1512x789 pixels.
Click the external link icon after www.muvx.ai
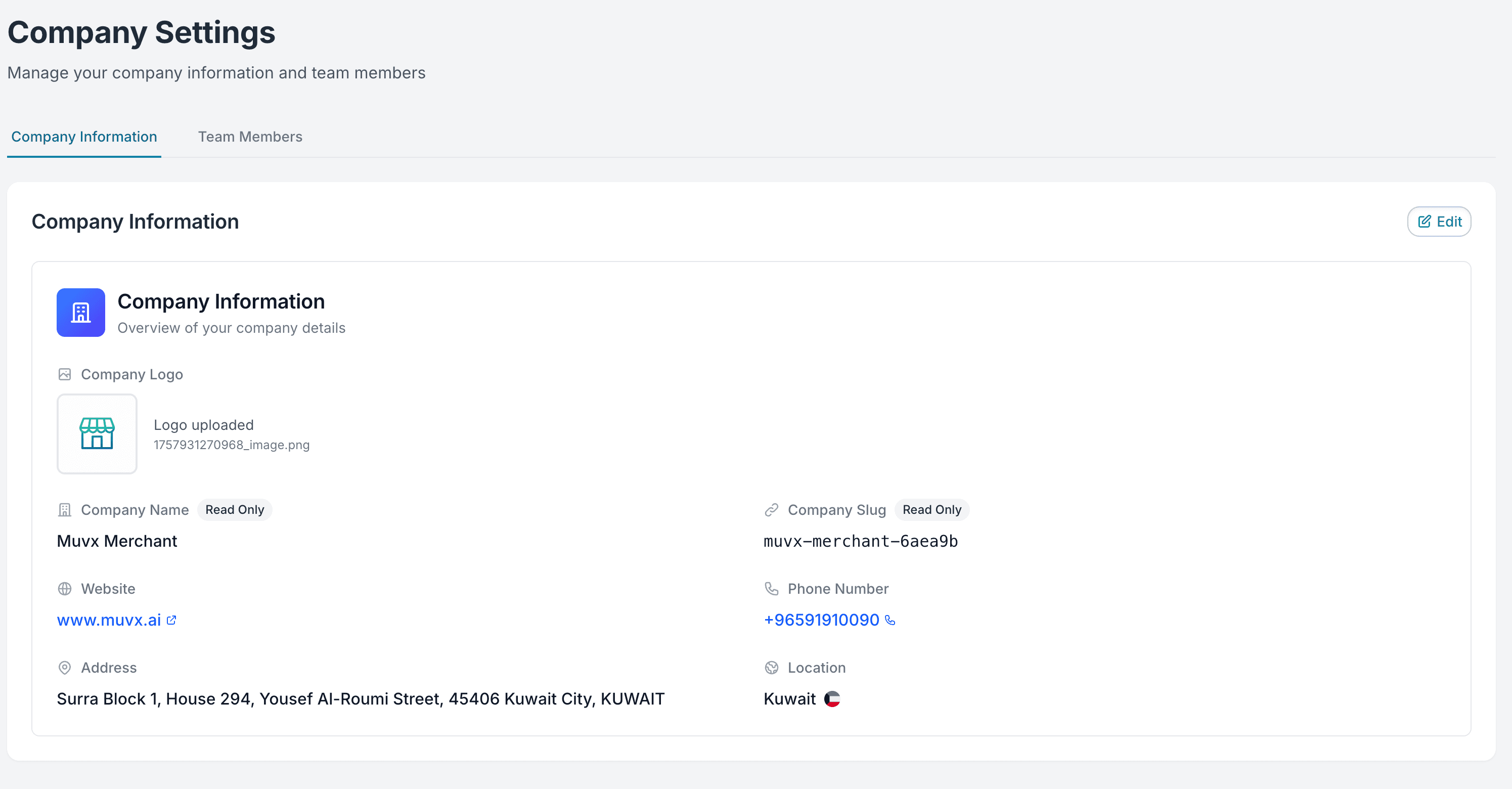pos(171,620)
